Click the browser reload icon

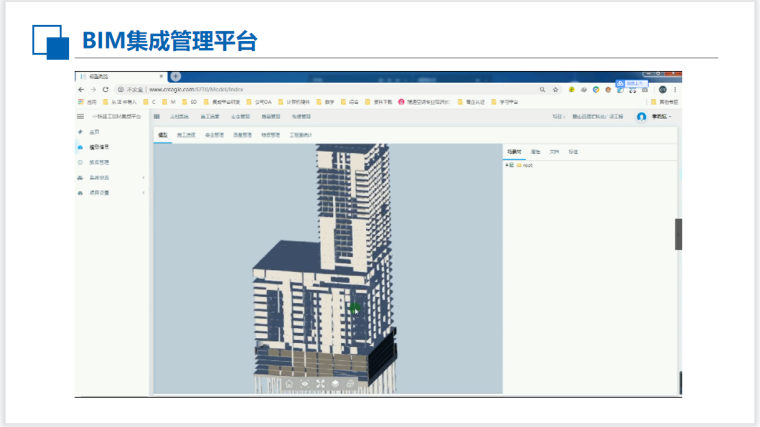pyautogui.click(x=105, y=89)
